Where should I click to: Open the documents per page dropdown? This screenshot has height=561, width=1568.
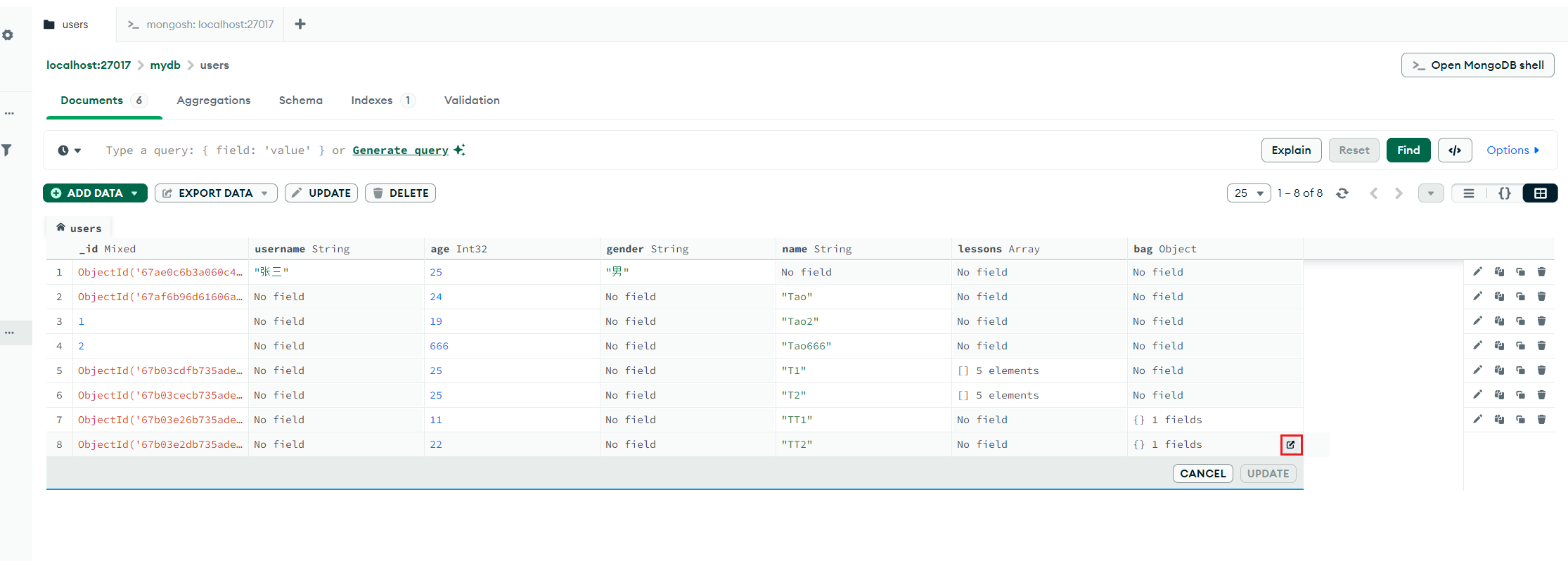[x=1249, y=193]
